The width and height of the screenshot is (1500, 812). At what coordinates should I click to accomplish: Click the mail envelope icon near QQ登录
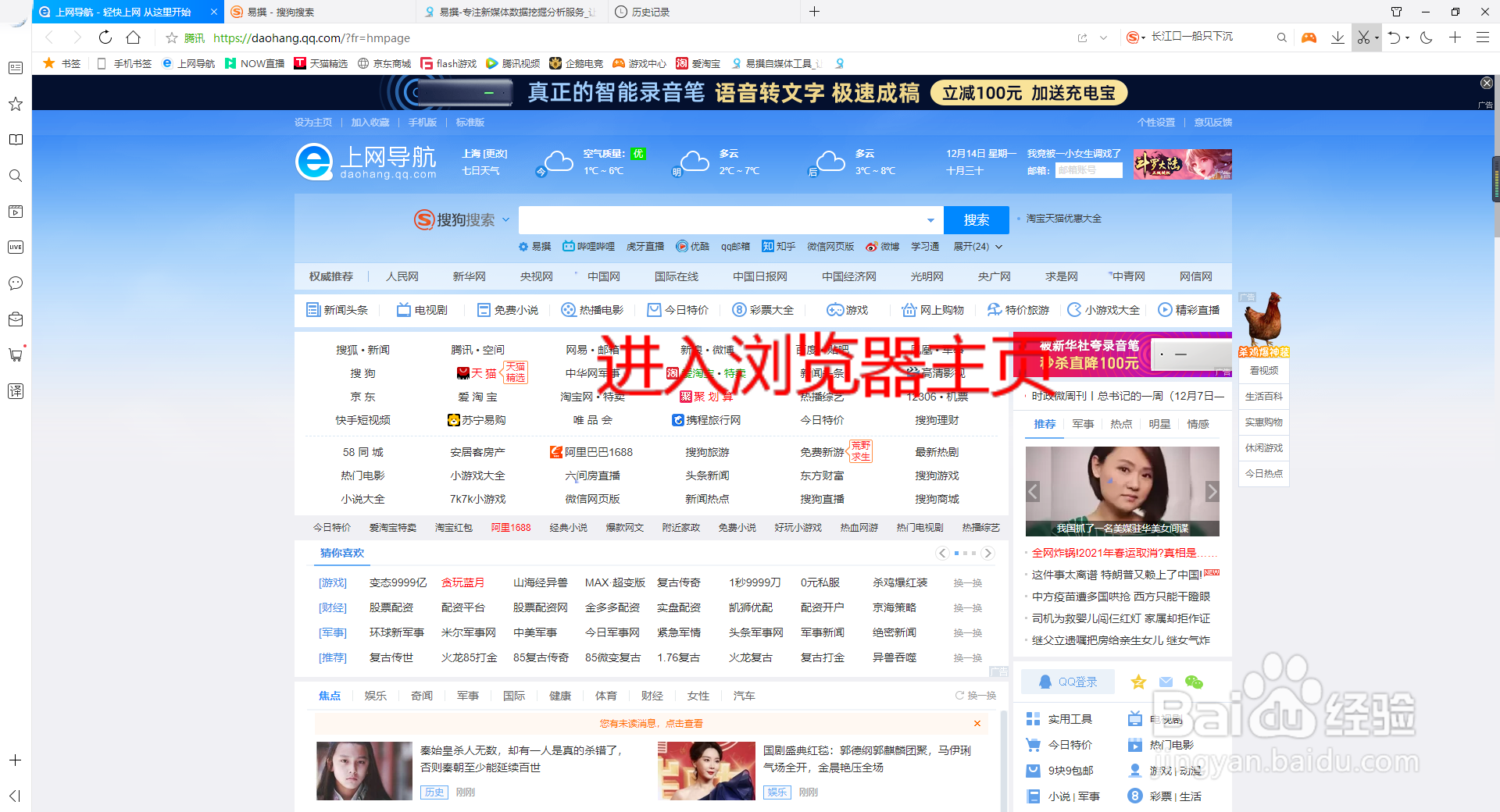(1166, 682)
